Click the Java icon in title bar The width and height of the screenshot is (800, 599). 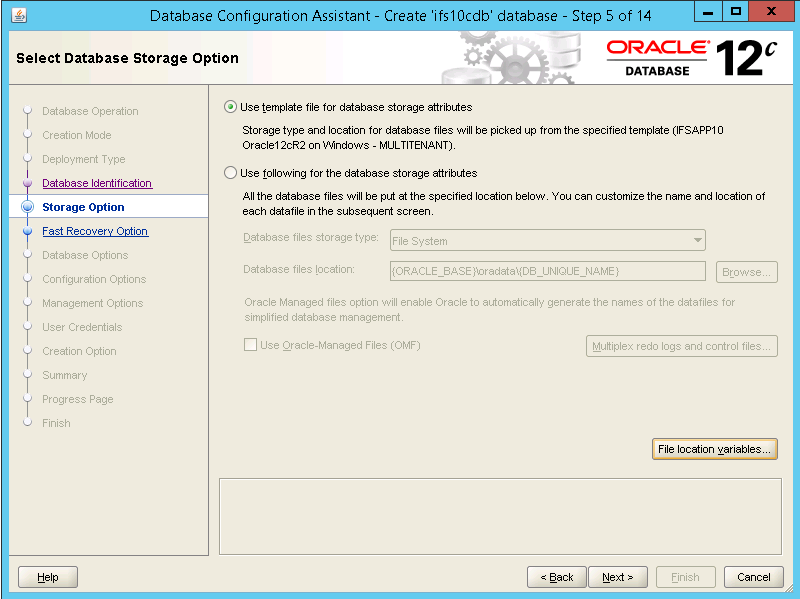coord(21,16)
